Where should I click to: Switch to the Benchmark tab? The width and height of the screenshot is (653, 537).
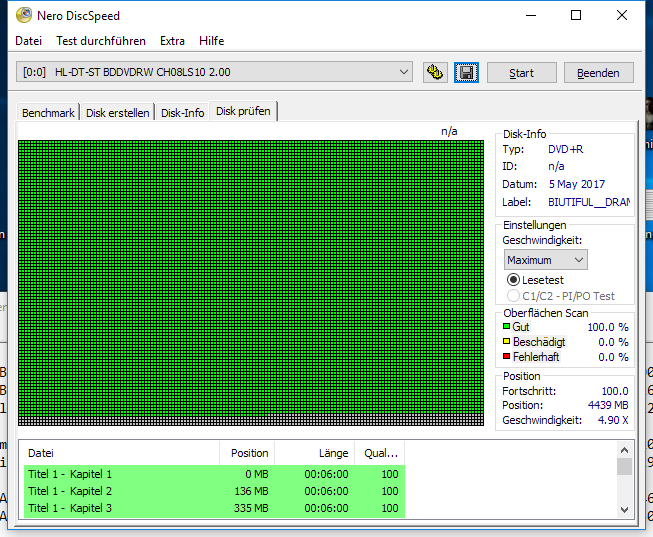pos(48,112)
